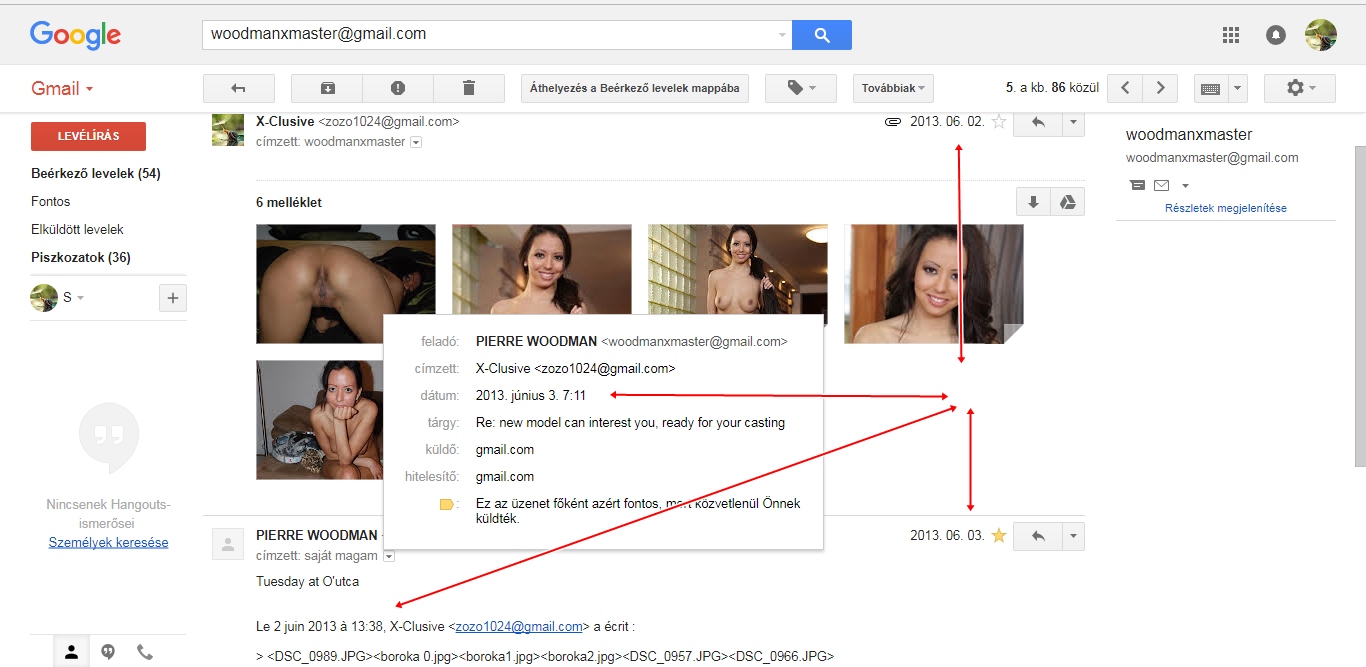1366x667 pixels.
Task: Toggle the on-screen keyboard input tool
Action: click(x=1211, y=88)
